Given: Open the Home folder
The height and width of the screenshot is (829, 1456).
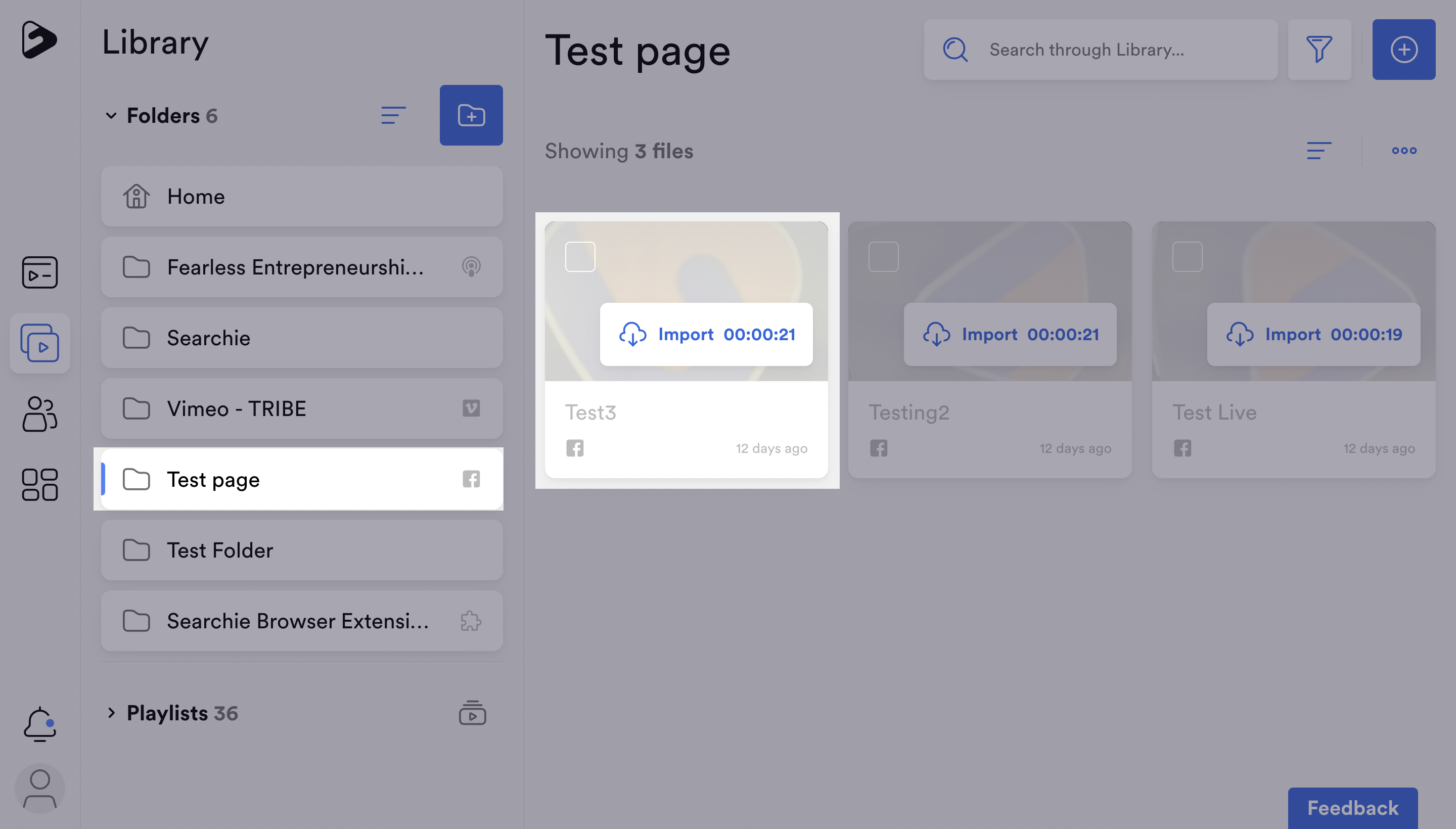Looking at the screenshot, I should [x=302, y=197].
